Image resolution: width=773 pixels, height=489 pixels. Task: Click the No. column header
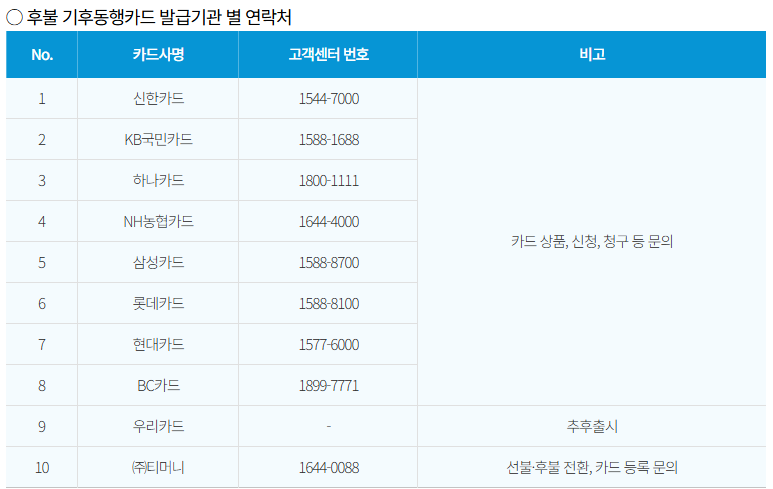coord(42,55)
